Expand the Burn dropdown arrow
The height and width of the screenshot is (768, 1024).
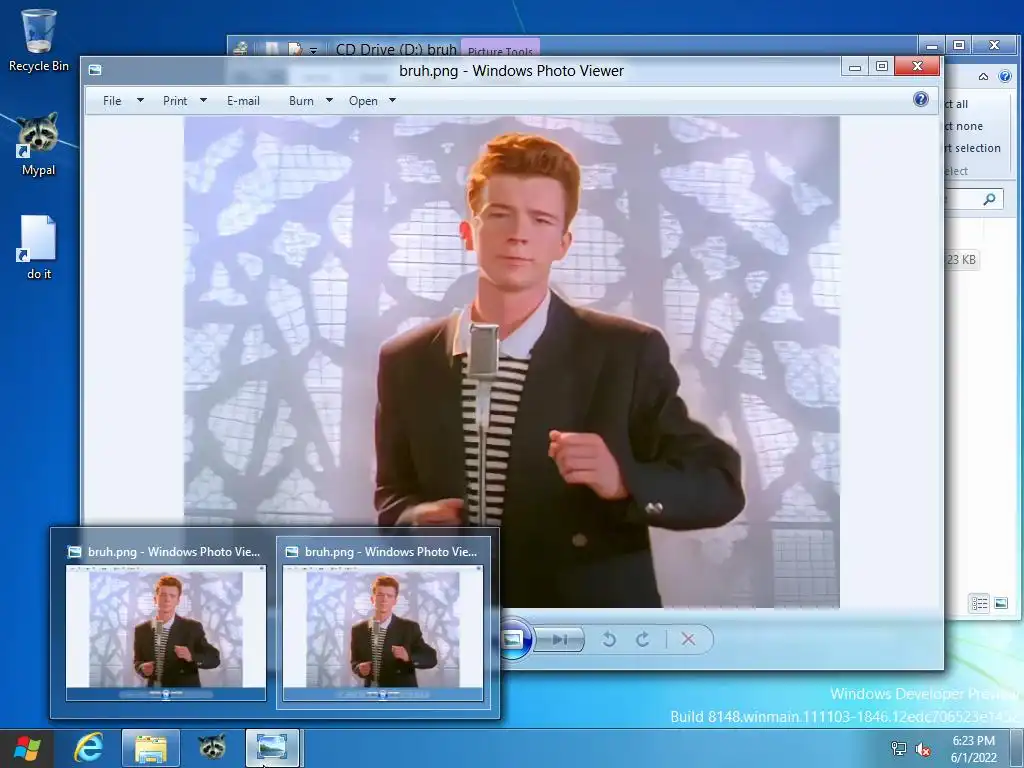point(329,101)
